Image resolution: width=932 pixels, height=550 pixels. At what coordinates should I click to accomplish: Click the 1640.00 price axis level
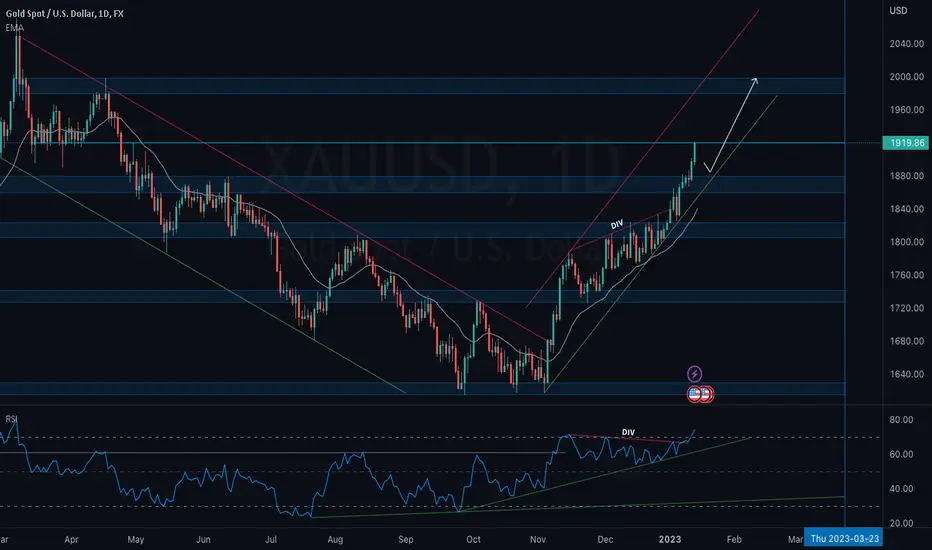[x=906, y=374]
